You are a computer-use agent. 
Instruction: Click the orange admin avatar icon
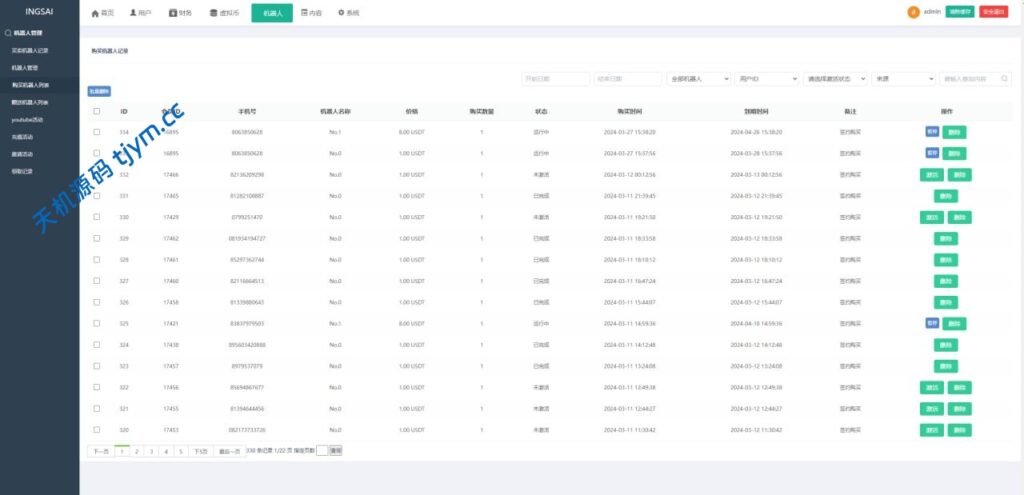coord(913,12)
